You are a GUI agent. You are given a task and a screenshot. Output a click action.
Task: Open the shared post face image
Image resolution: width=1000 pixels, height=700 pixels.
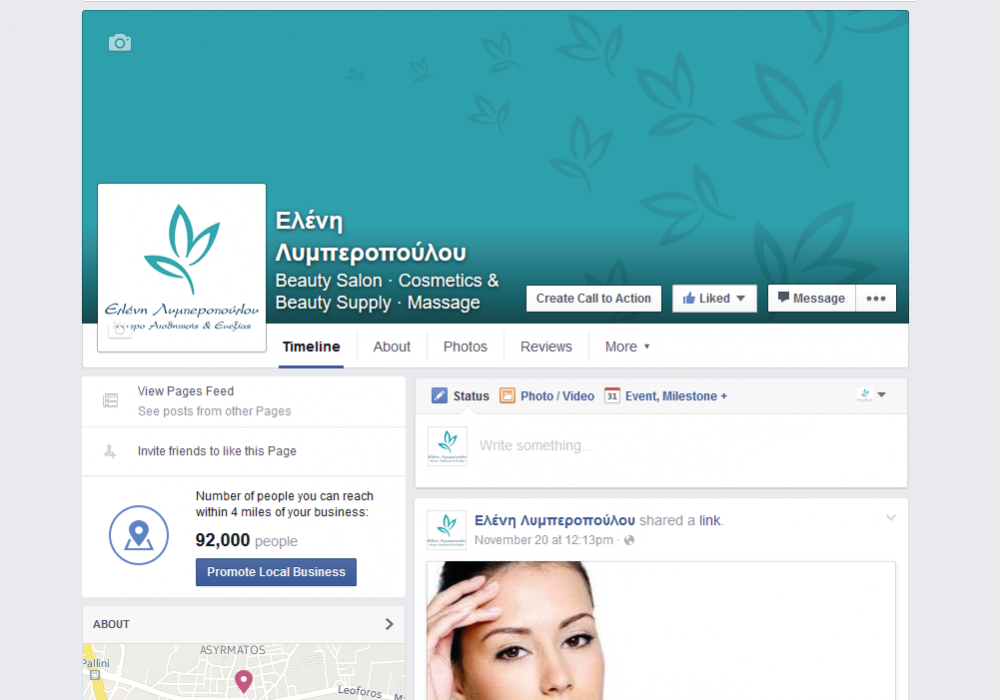point(661,631)
